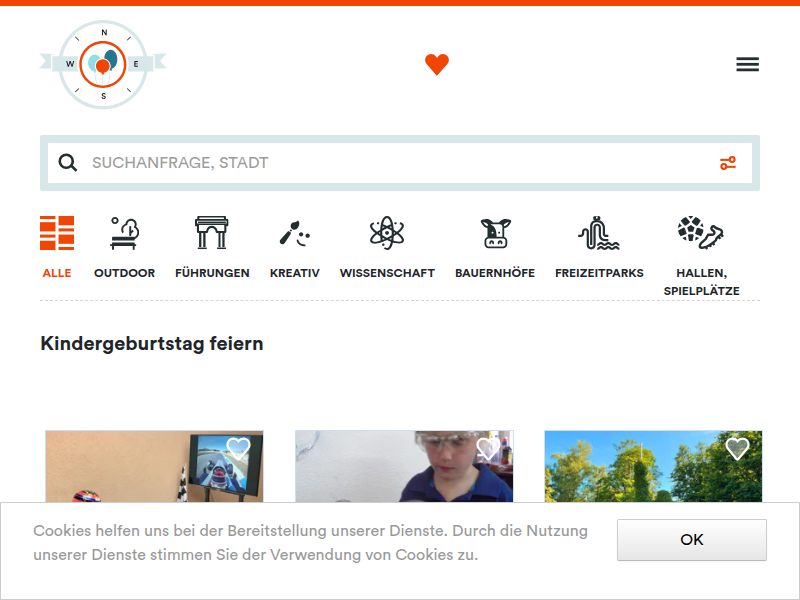
Task: Click the magnifying glass search icon
Action: 67,163
